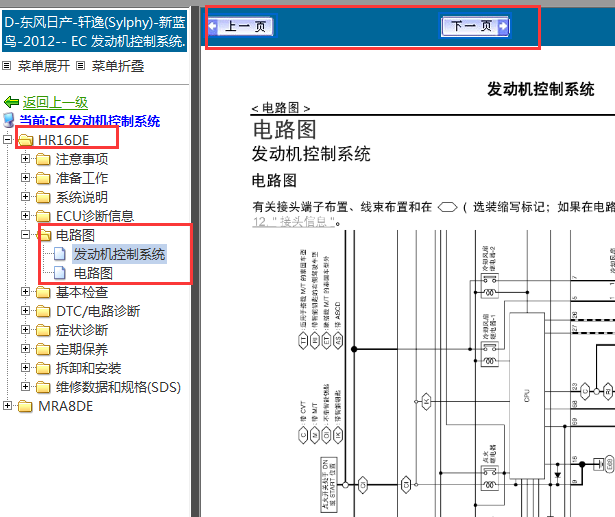615x517 pixels.
Task: Click the page icon of 电路图 document
Action: coord(60,273)
